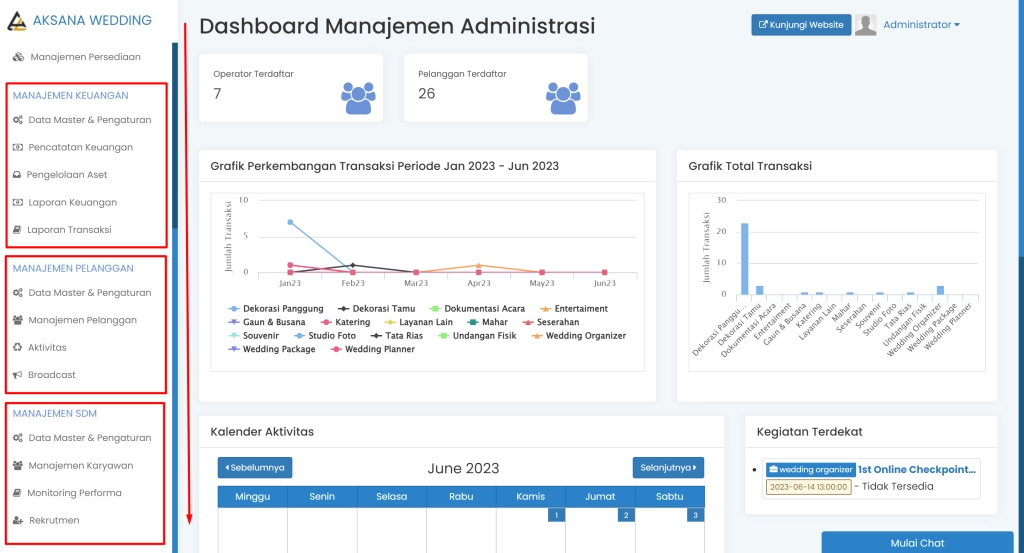
Task: Click the Aksana Wedding logo icon
Action: pyautogui.click(x=18, y=21)
